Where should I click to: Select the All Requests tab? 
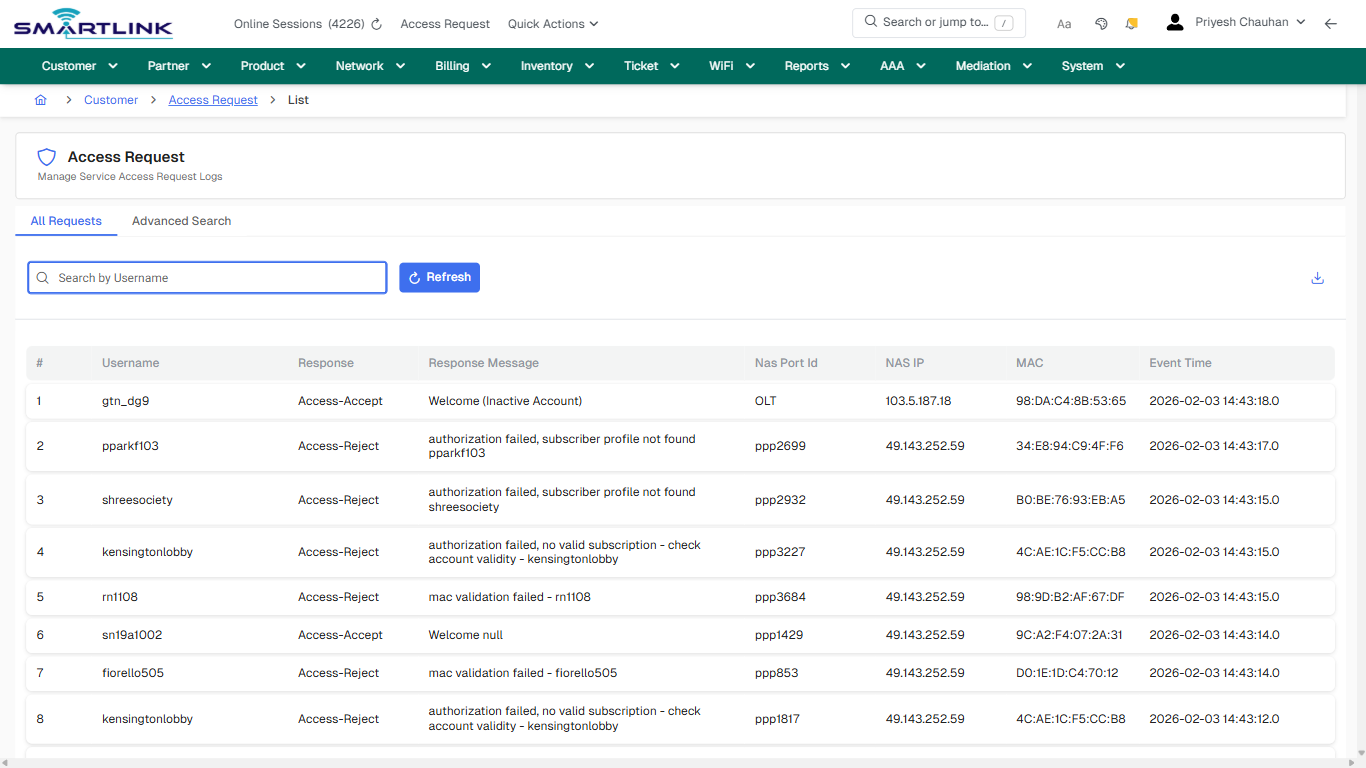coord(66,221)
